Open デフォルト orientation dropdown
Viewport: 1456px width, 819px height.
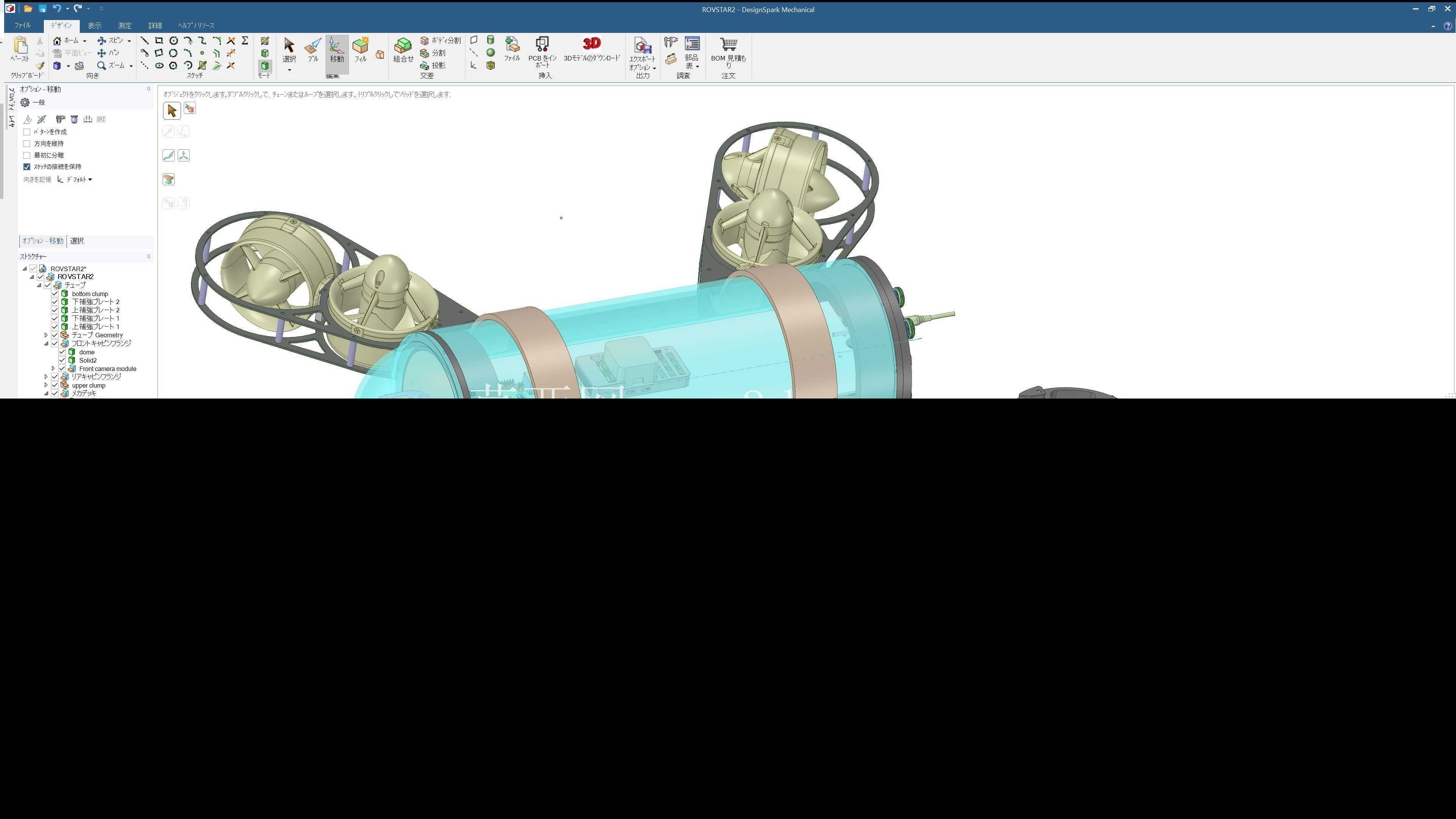tap(79, 180)
